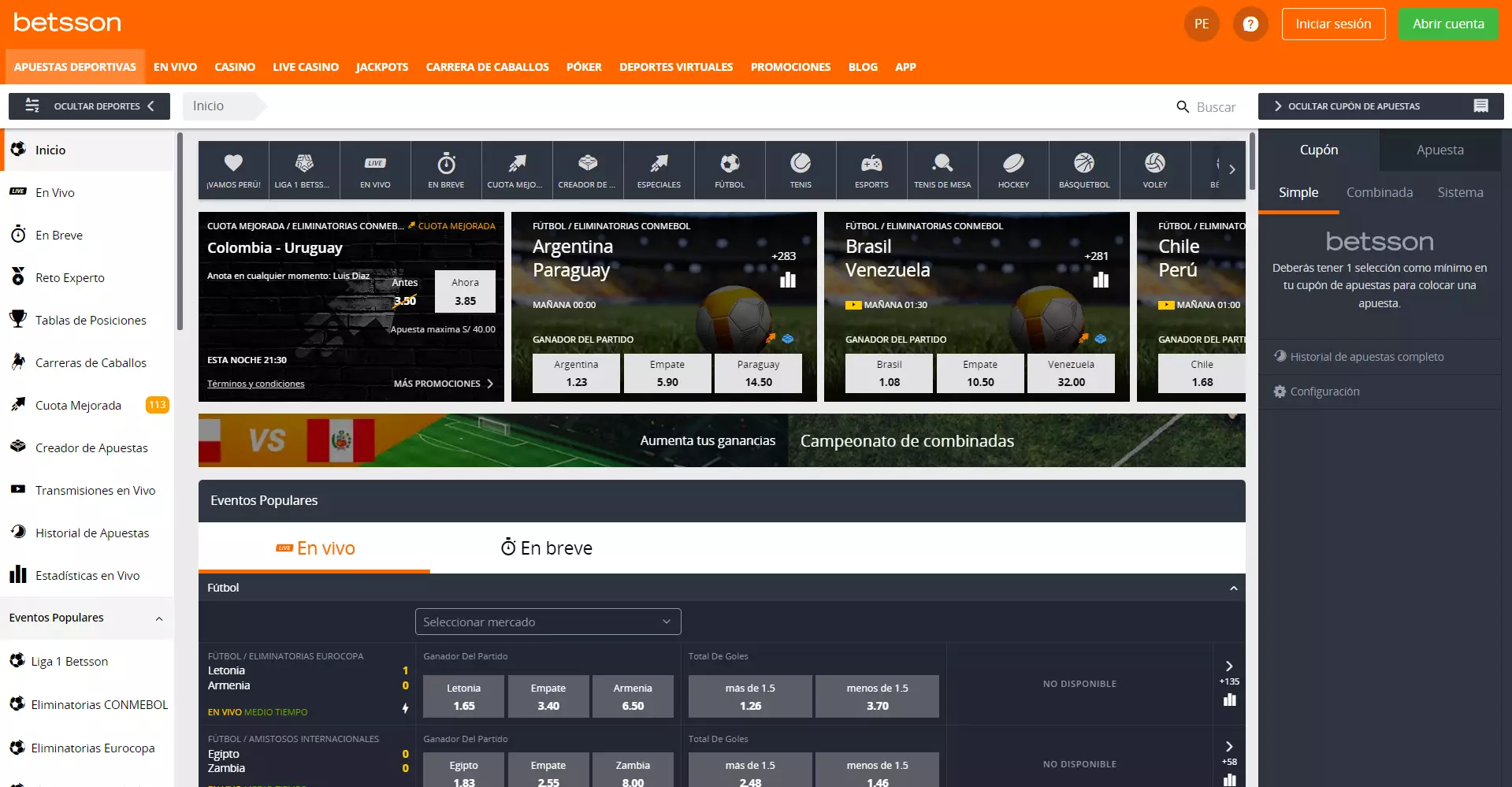The width and height of the screenshot is (1512, 787).
Task: Click the Buscar search field
Action: 1216,107
